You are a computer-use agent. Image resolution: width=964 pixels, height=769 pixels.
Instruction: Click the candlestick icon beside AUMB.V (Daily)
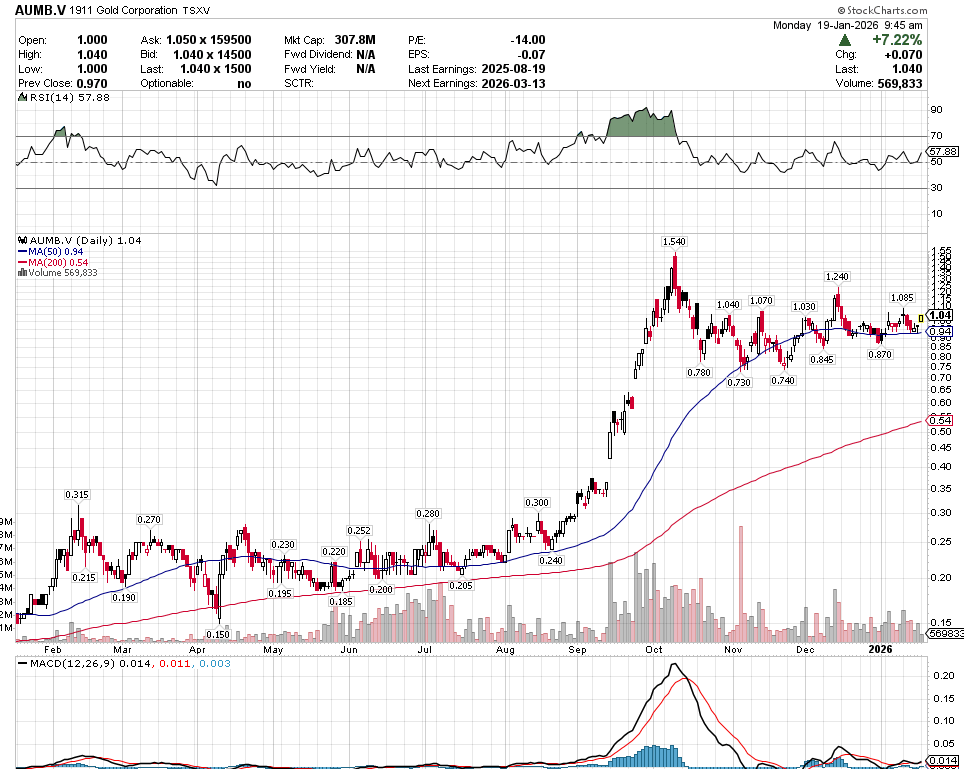[22, 241]
